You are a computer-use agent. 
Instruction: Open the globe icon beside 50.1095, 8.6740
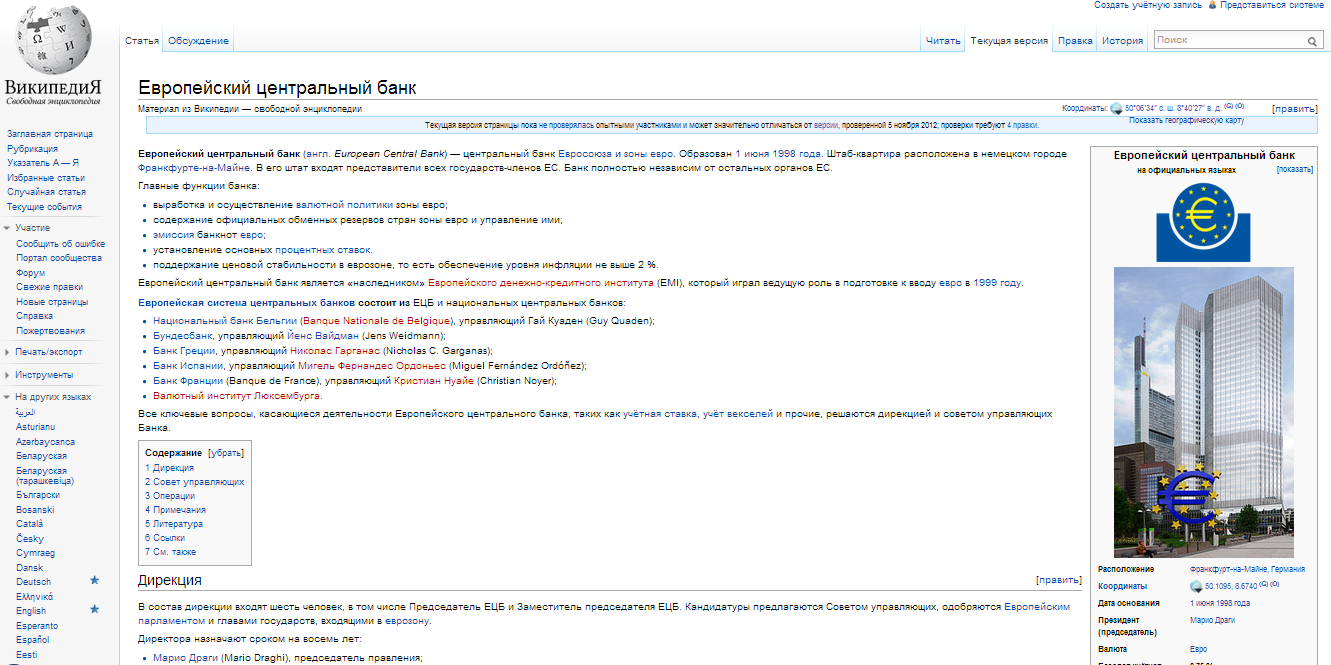click(1196, 586)
